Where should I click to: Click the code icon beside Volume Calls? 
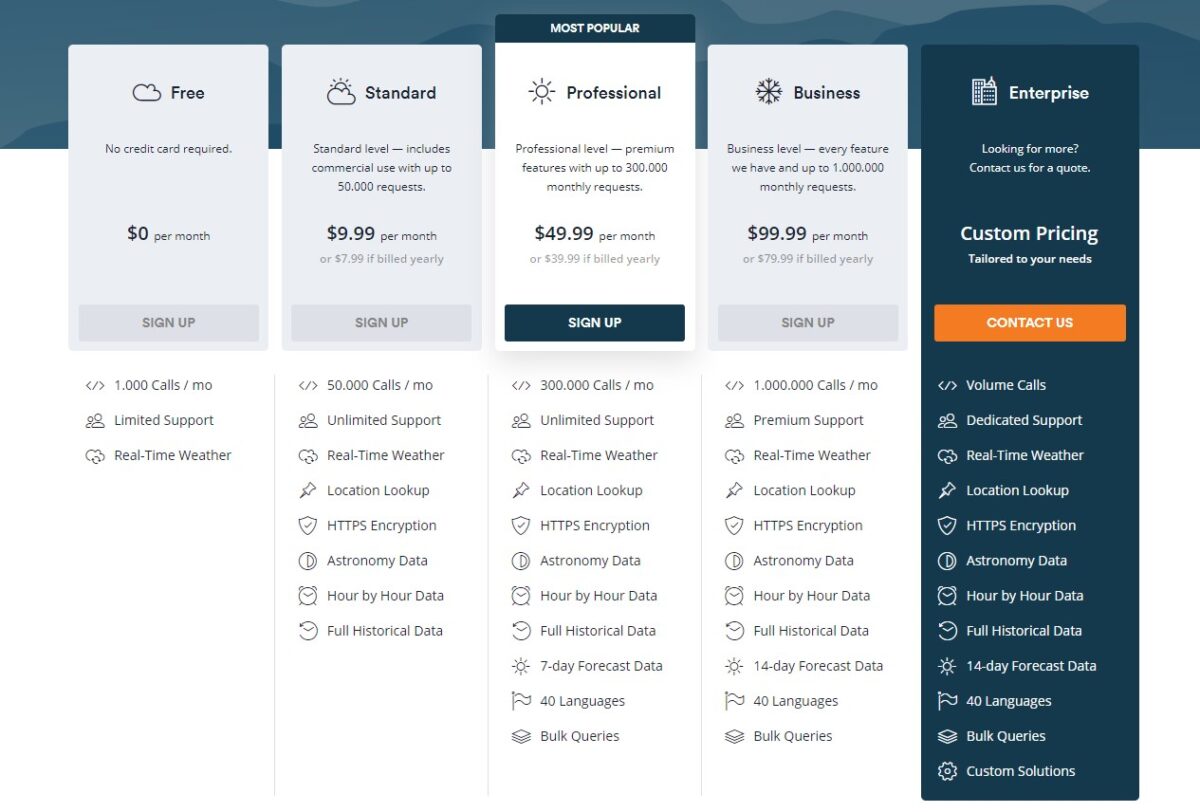pos(947,385)
